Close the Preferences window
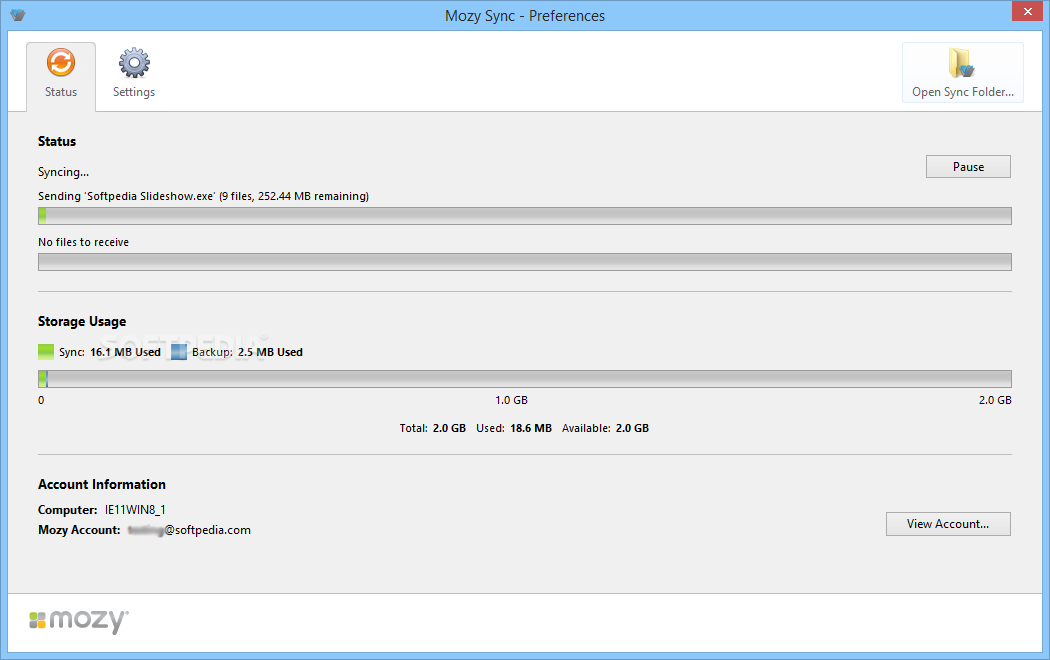Image resolution: width=1050 pixels, height=660 pixels. pyautogui.click(x=1028, y=11)
